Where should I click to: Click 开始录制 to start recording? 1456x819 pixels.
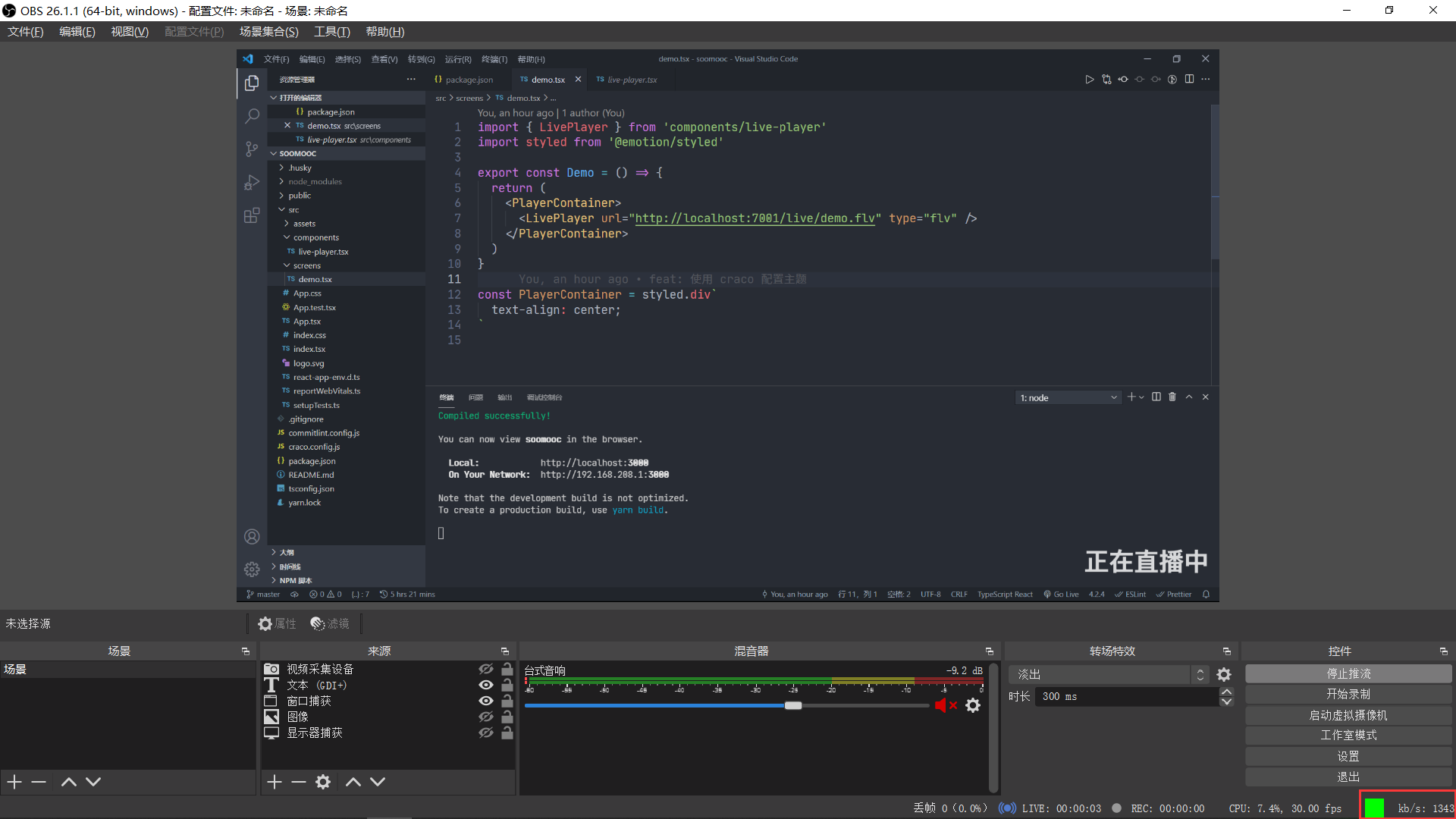[x=1348, y=694]
